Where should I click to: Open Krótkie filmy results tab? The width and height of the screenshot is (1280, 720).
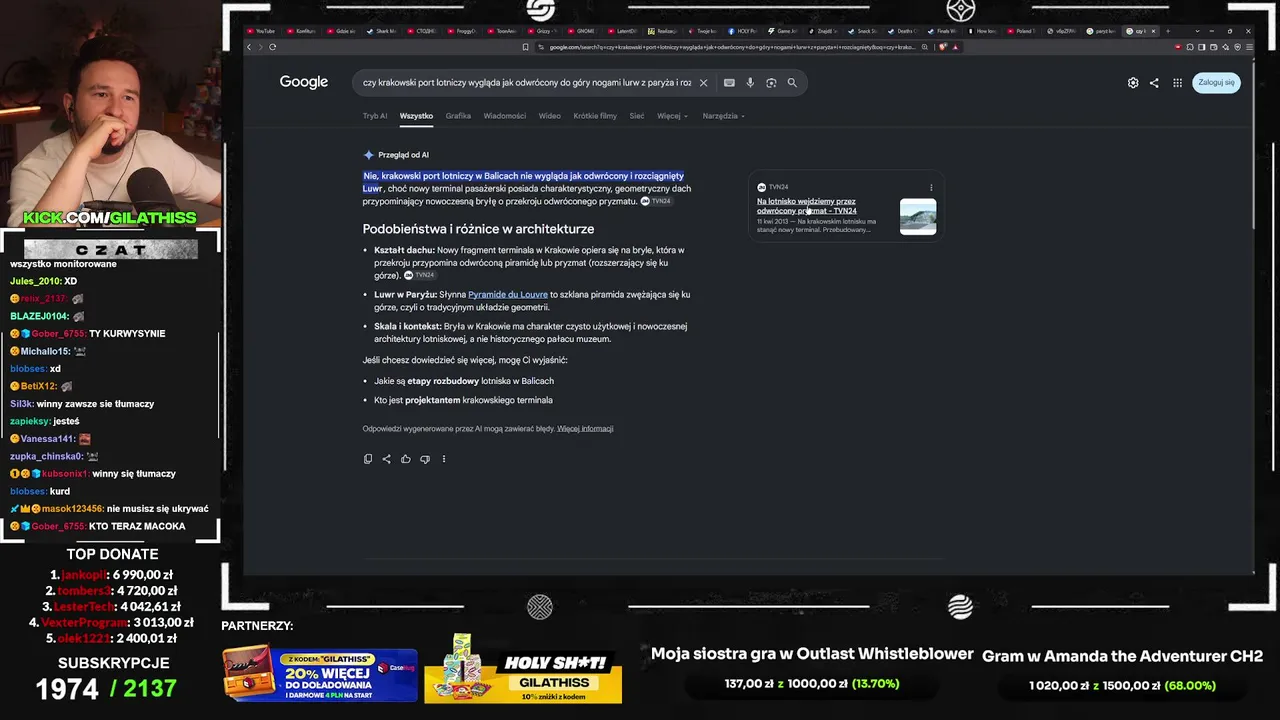tap(595, 116)
